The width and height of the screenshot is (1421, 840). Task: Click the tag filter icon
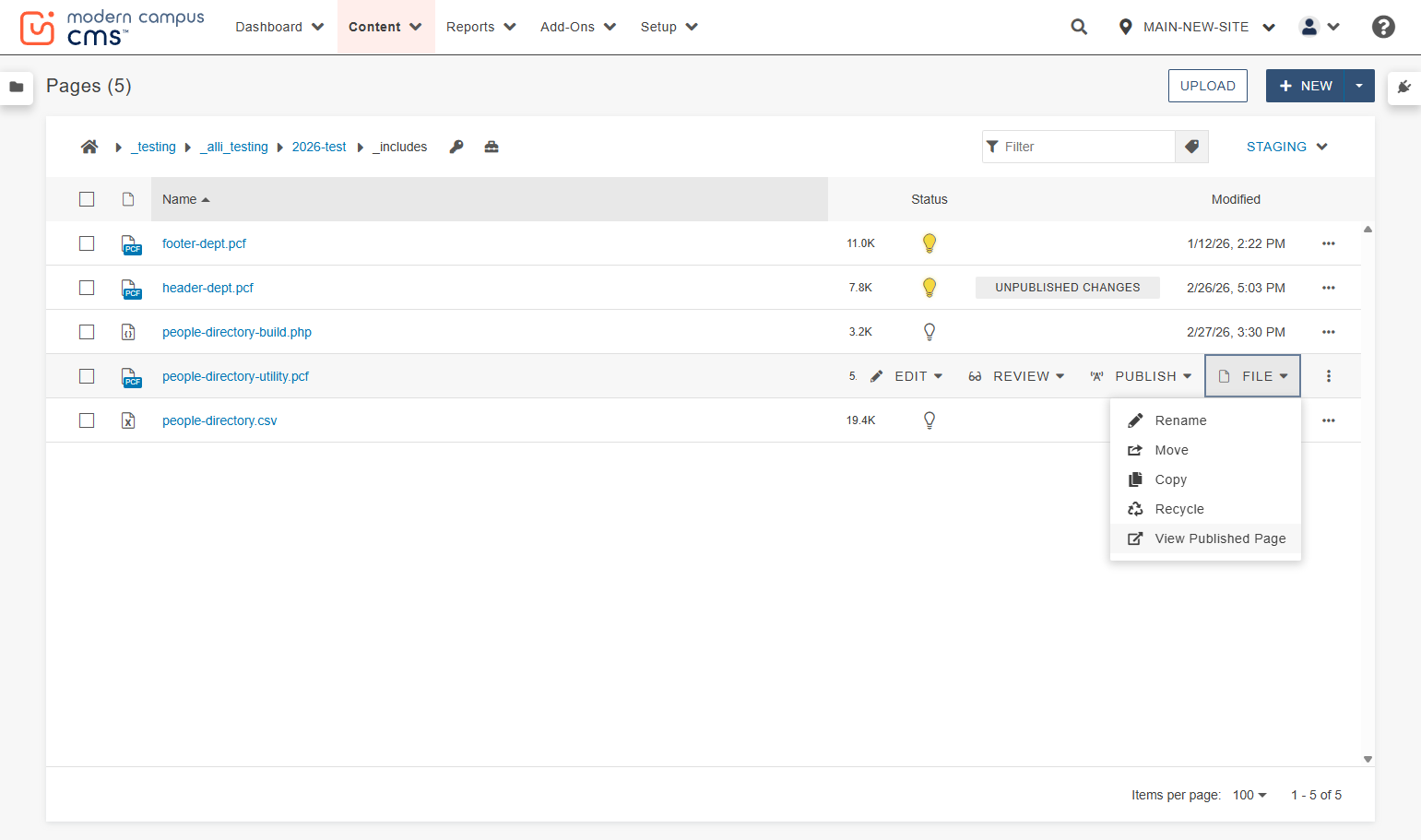[x=1191, y=147]
